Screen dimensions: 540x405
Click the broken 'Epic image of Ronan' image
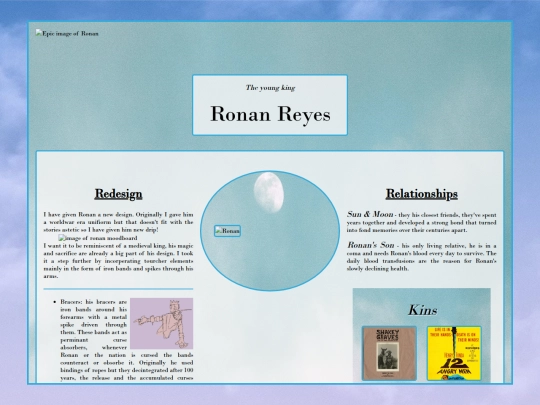(67, 33)
